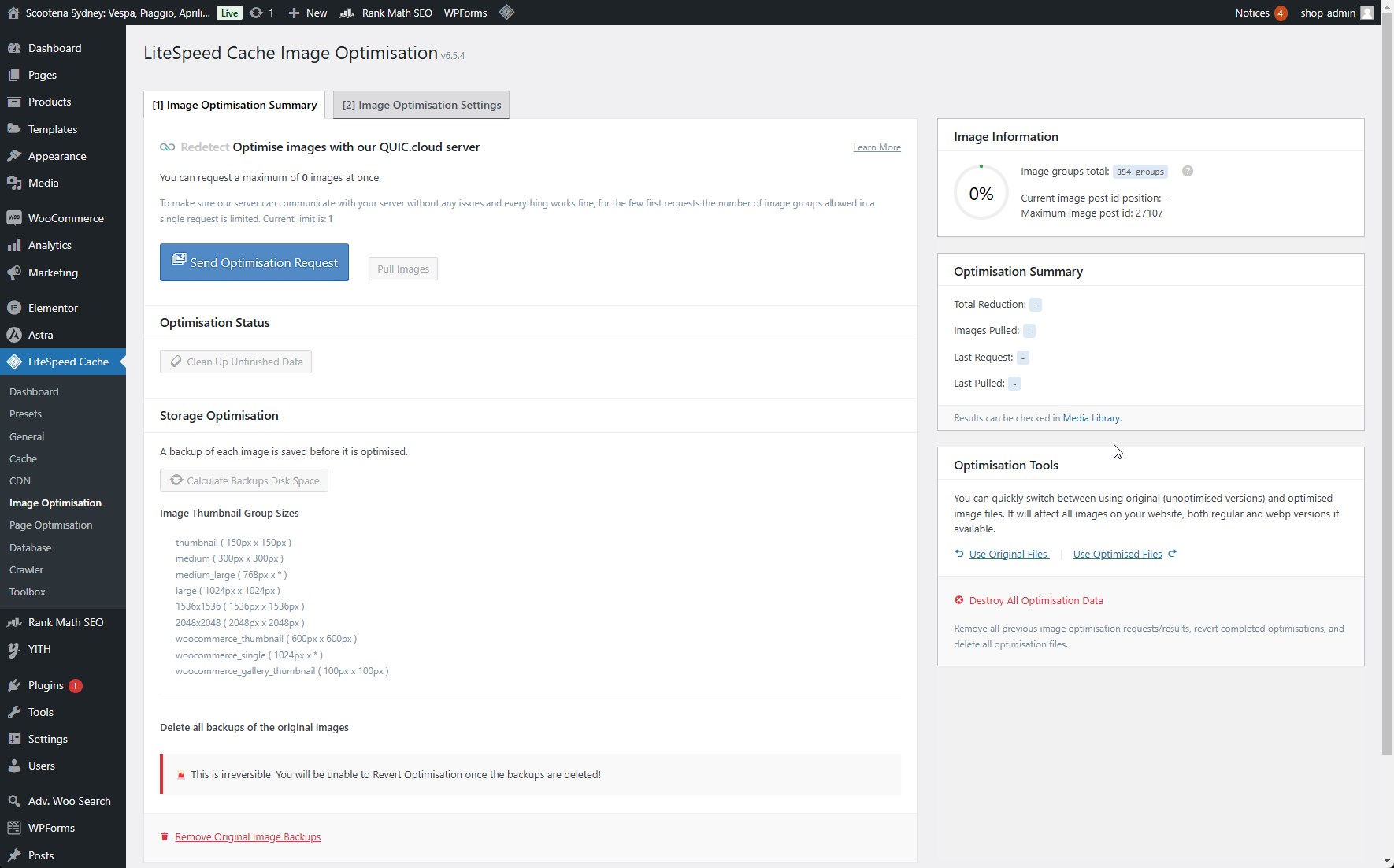Open the Crawler submenu item
The height and width of the screenshot is (868, 1394).
[x=26, y=569]
